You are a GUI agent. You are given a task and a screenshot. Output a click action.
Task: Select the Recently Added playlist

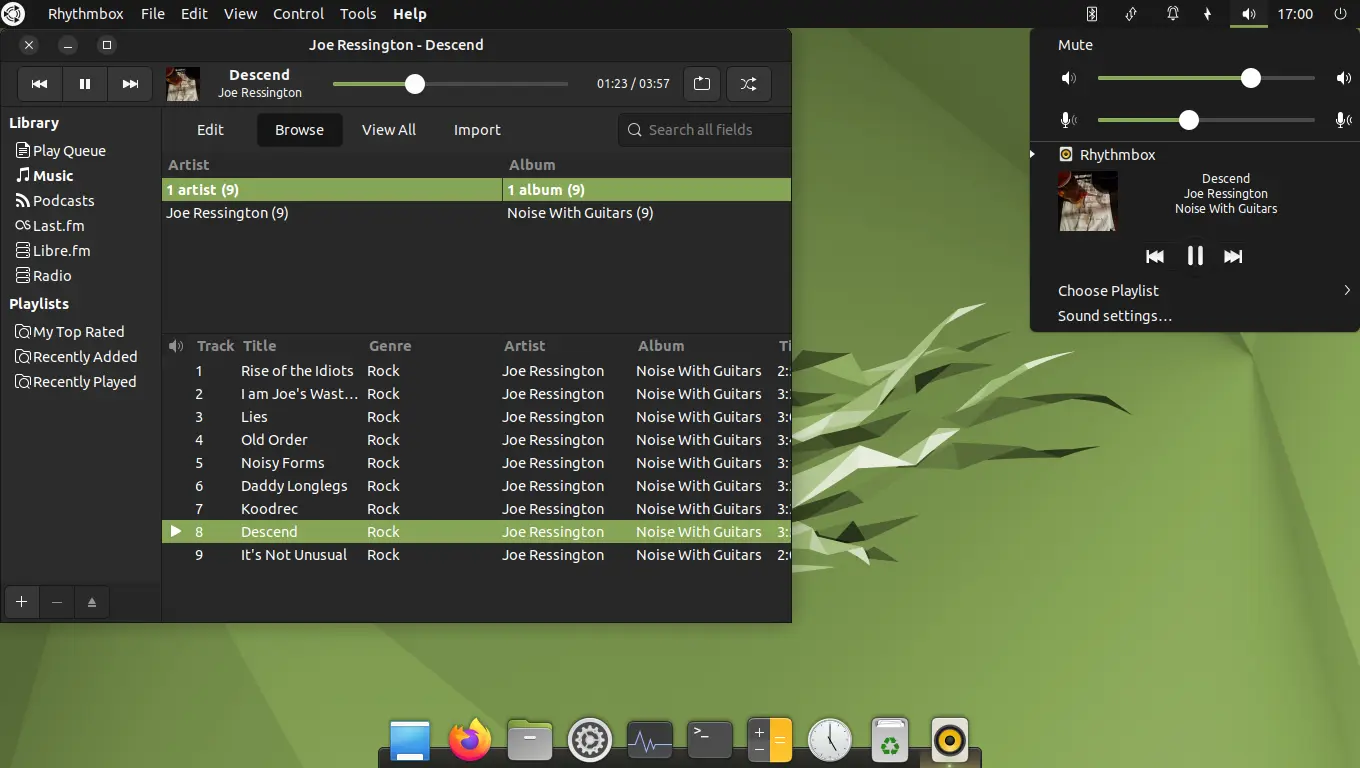click(x=84, y=356)
